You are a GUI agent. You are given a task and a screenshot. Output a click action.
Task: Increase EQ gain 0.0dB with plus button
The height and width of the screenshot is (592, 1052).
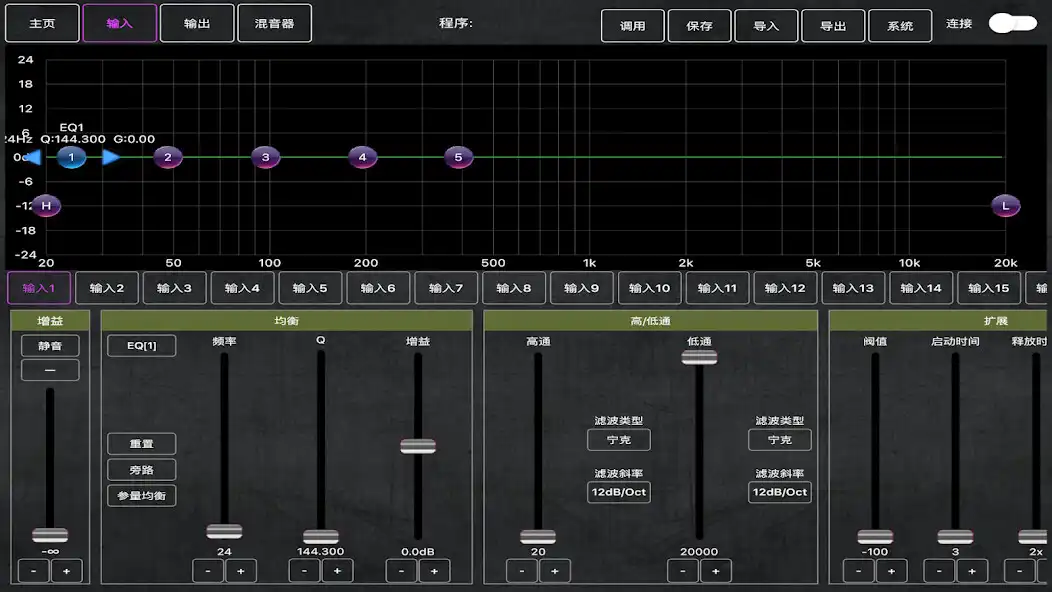[x=434, y=571]
